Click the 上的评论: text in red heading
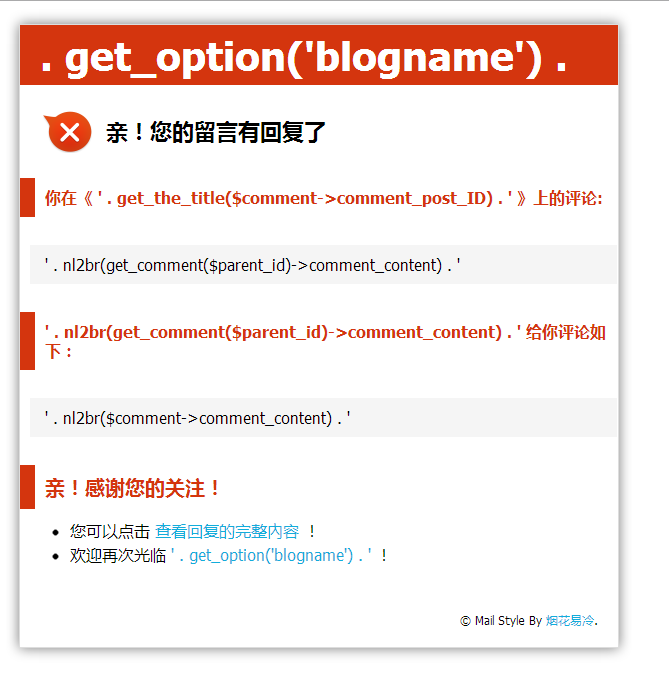The image size is (669, 688). (568, 198)
